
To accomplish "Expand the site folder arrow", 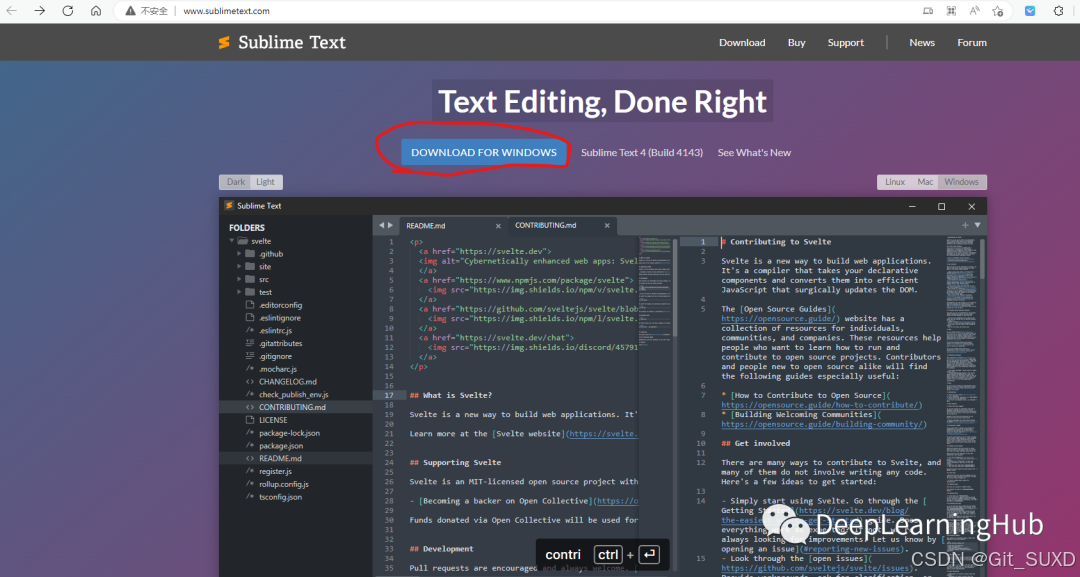I will pyautogui.click(x=239, y=266).
